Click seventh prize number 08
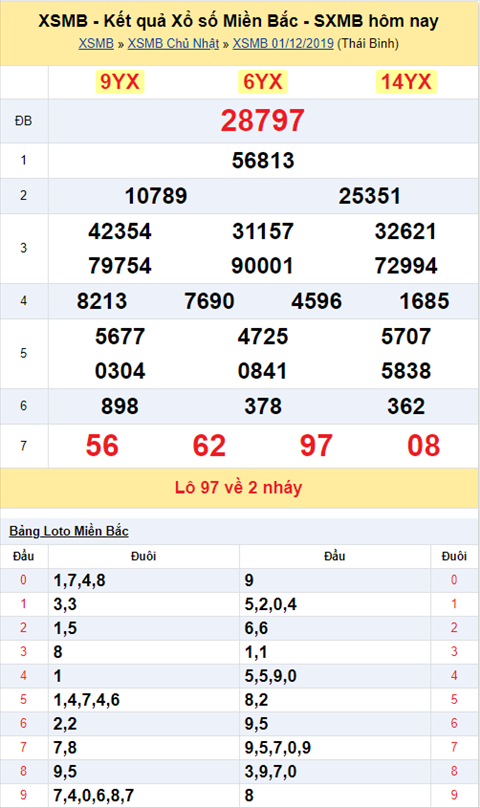 pos(423,446)
